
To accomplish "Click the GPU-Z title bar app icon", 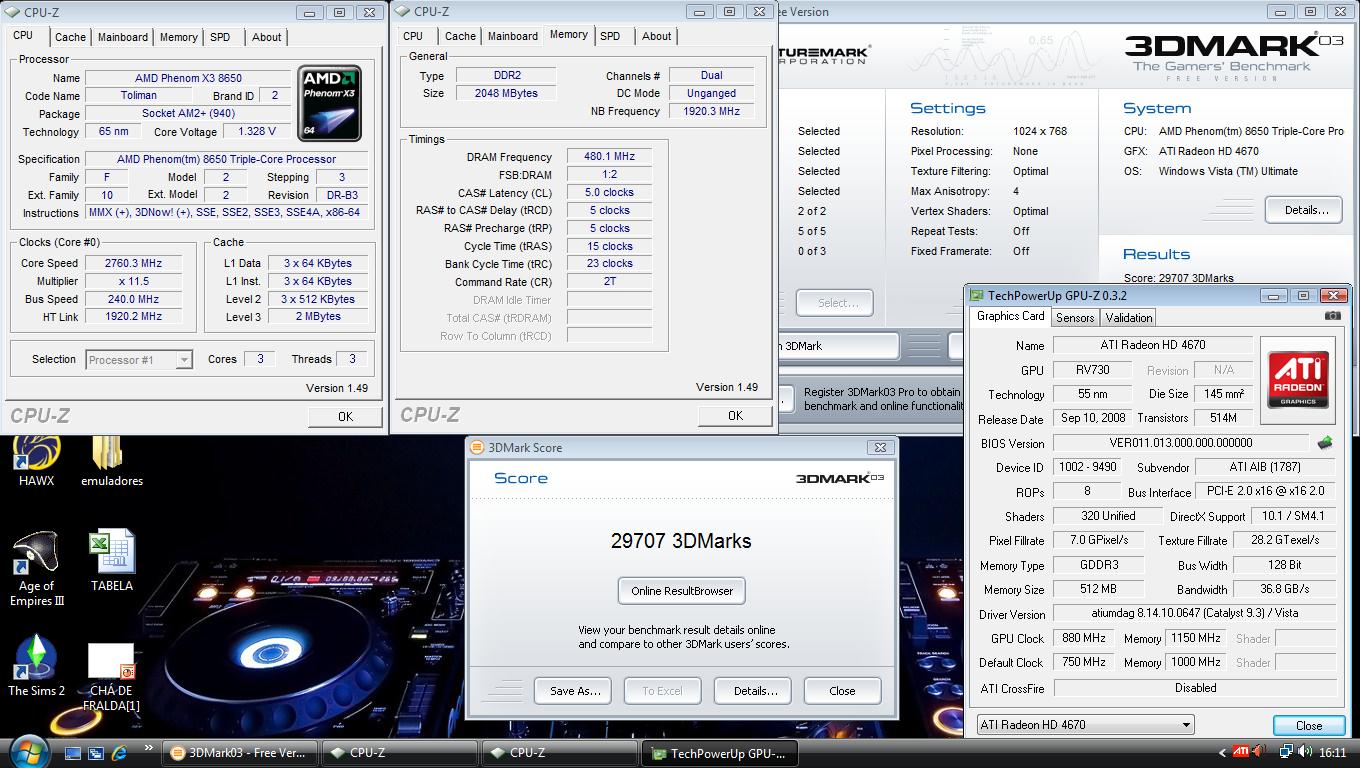I will (976, 295).
